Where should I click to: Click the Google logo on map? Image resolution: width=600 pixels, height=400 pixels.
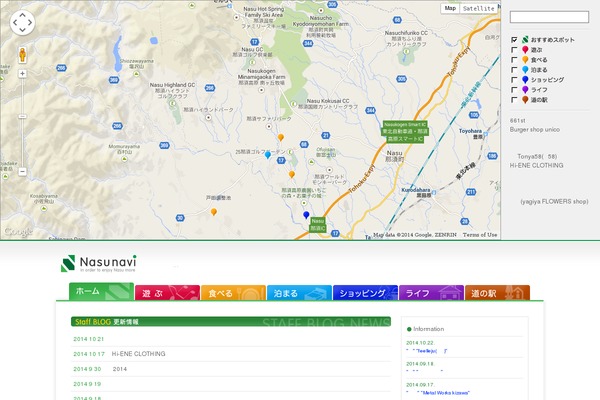click(x=18, y=232)
